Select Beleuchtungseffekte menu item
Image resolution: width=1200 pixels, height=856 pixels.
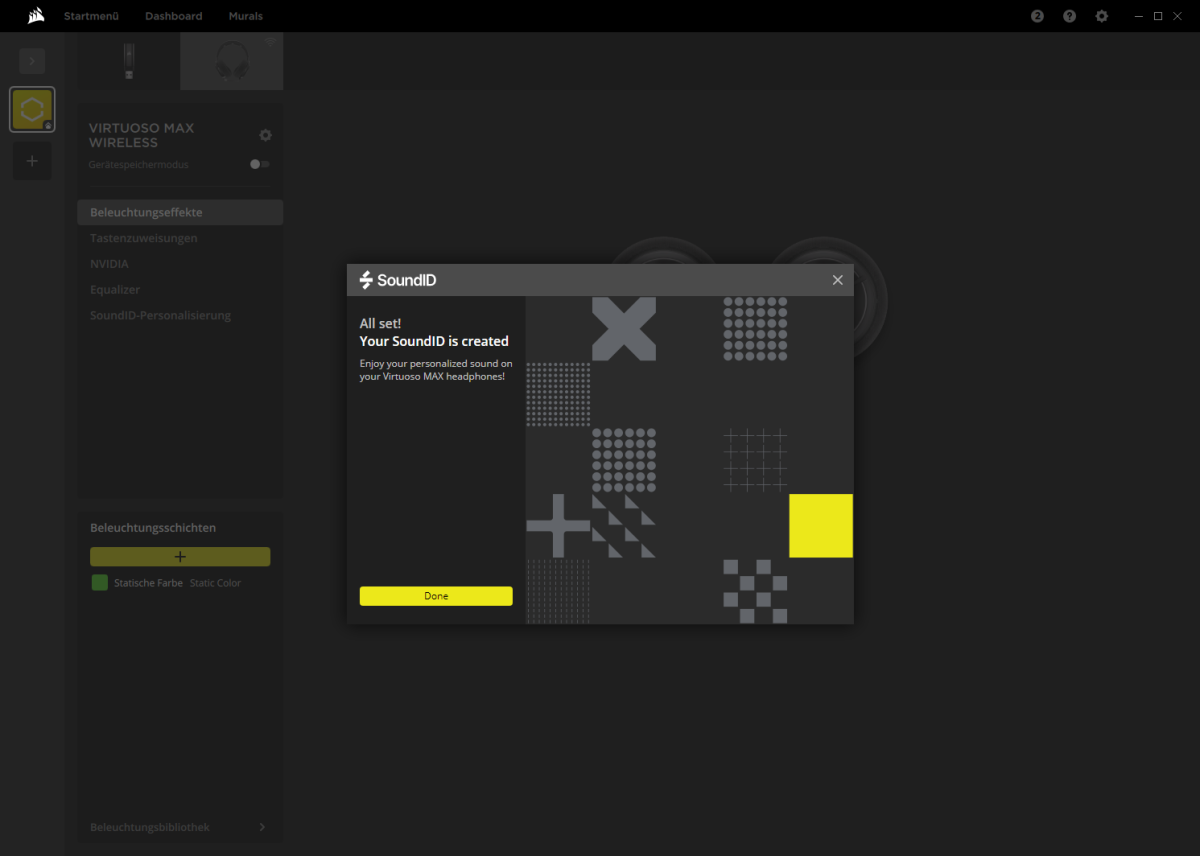coord(180,212)
